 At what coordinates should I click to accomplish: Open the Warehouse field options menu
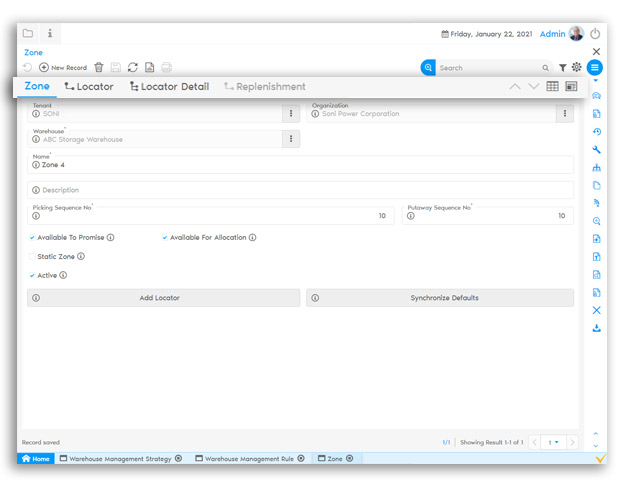click(291, 139)
